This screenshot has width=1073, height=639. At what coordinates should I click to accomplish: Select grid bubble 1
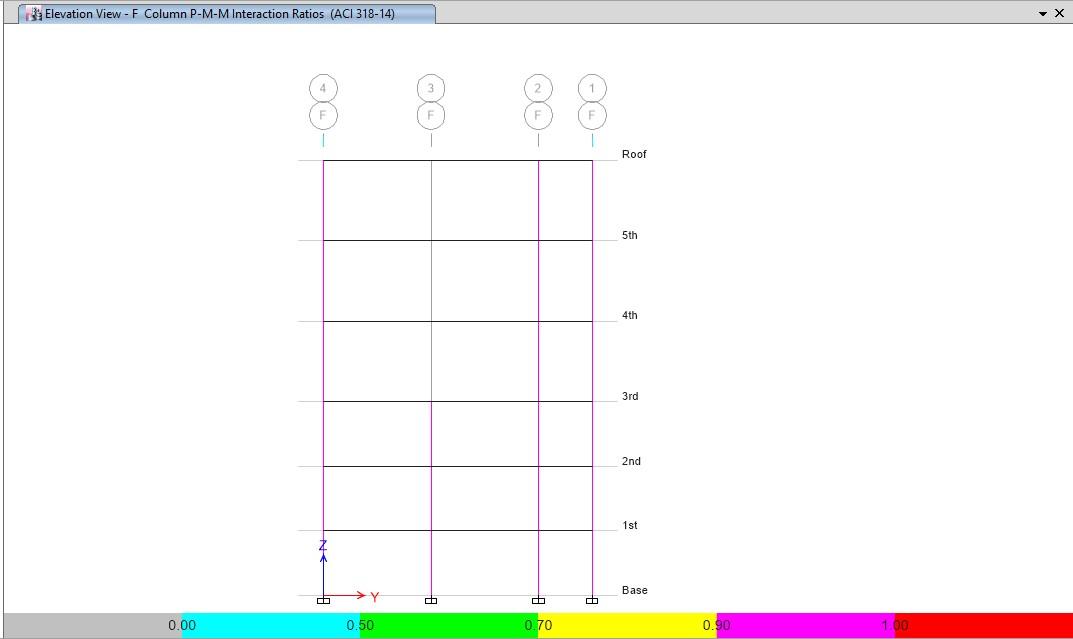tap(592, 88)
